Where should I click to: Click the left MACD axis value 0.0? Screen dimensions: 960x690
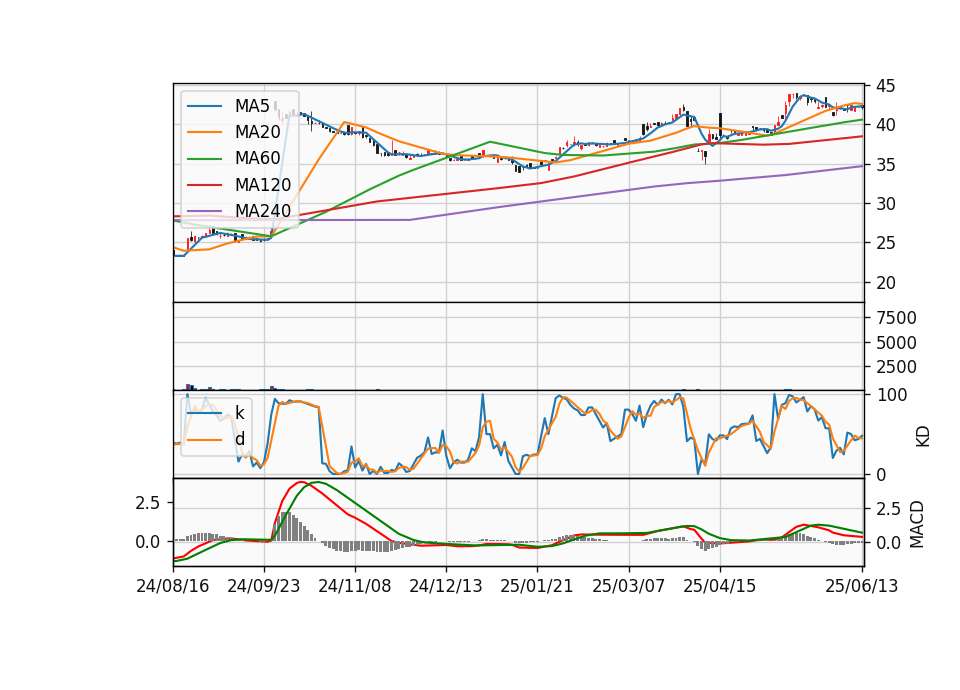[x=148, y=542]
